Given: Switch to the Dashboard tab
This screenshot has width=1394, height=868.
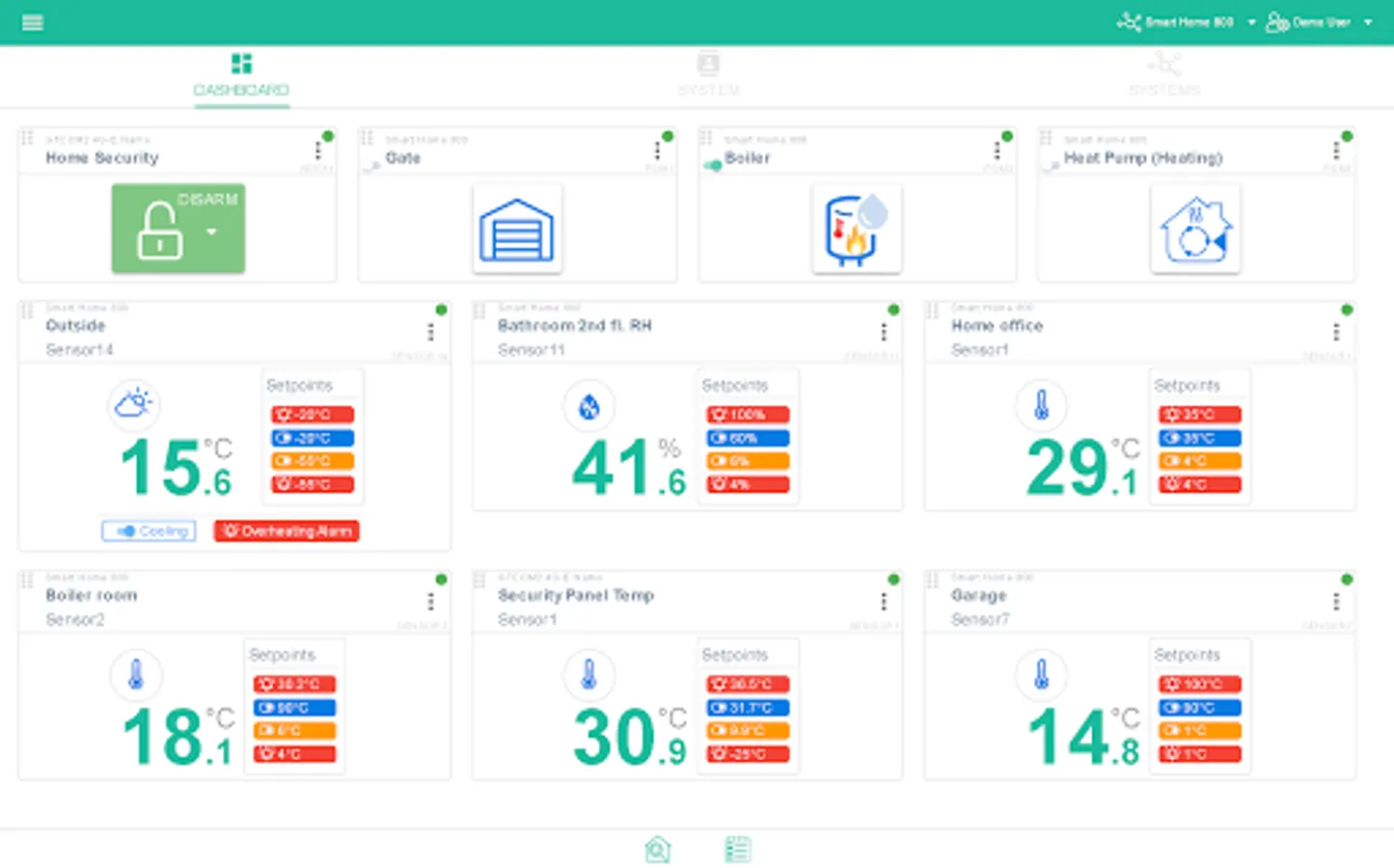Looking at the screenshot, I should pyautogui.click(x=241, y=76).
